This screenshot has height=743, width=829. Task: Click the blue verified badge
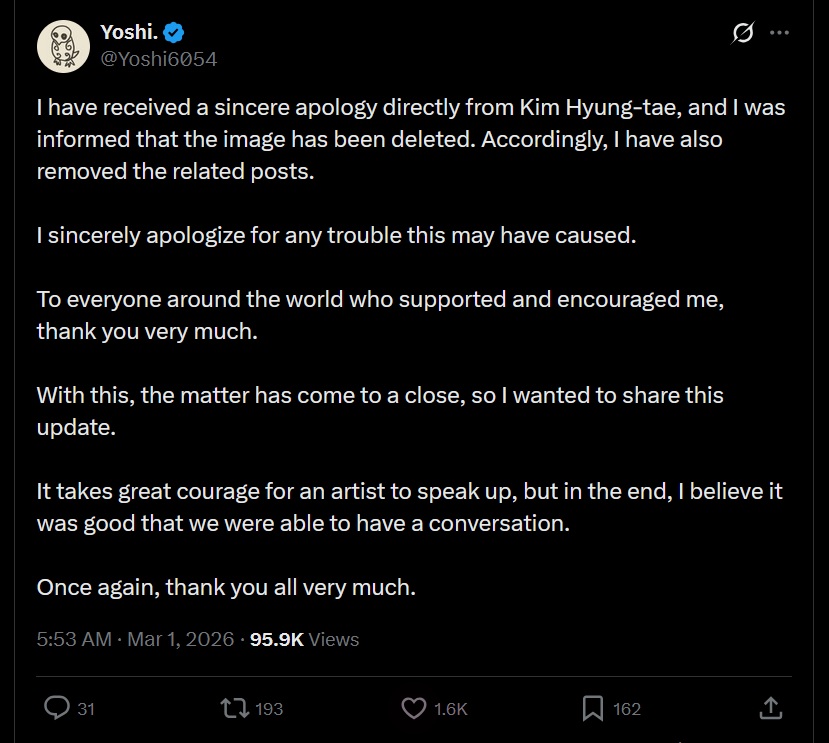coord(173,33)
